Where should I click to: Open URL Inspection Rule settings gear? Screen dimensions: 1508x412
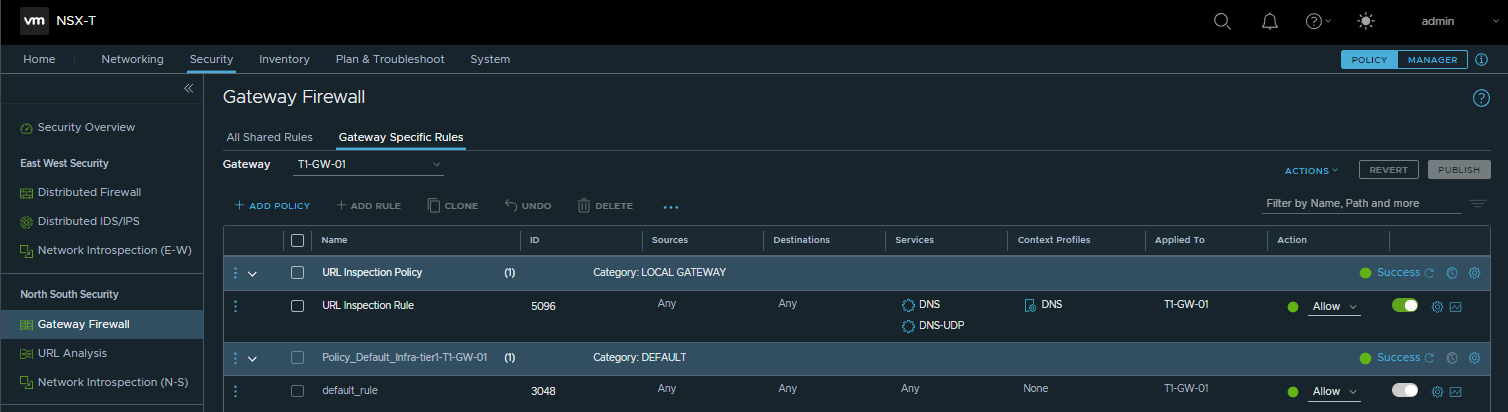pyautogui.click(x=1438, y=307)
